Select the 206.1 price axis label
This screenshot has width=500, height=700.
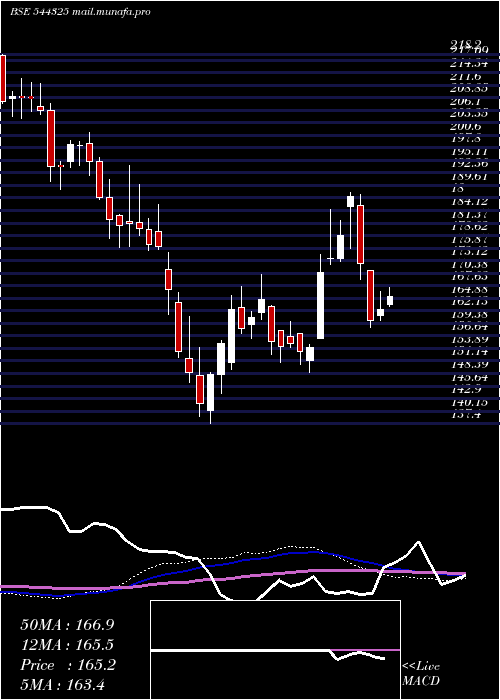tap(465, 102)
